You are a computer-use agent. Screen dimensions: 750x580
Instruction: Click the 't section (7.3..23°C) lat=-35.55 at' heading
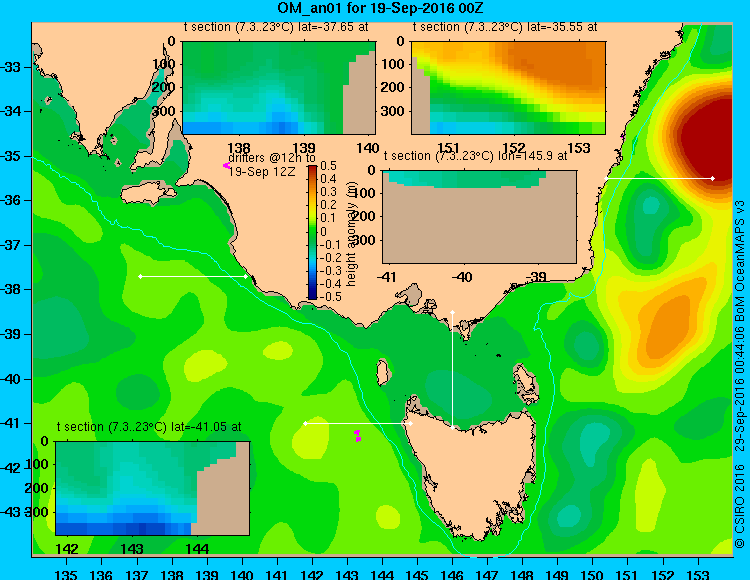(x=505, y=27)
